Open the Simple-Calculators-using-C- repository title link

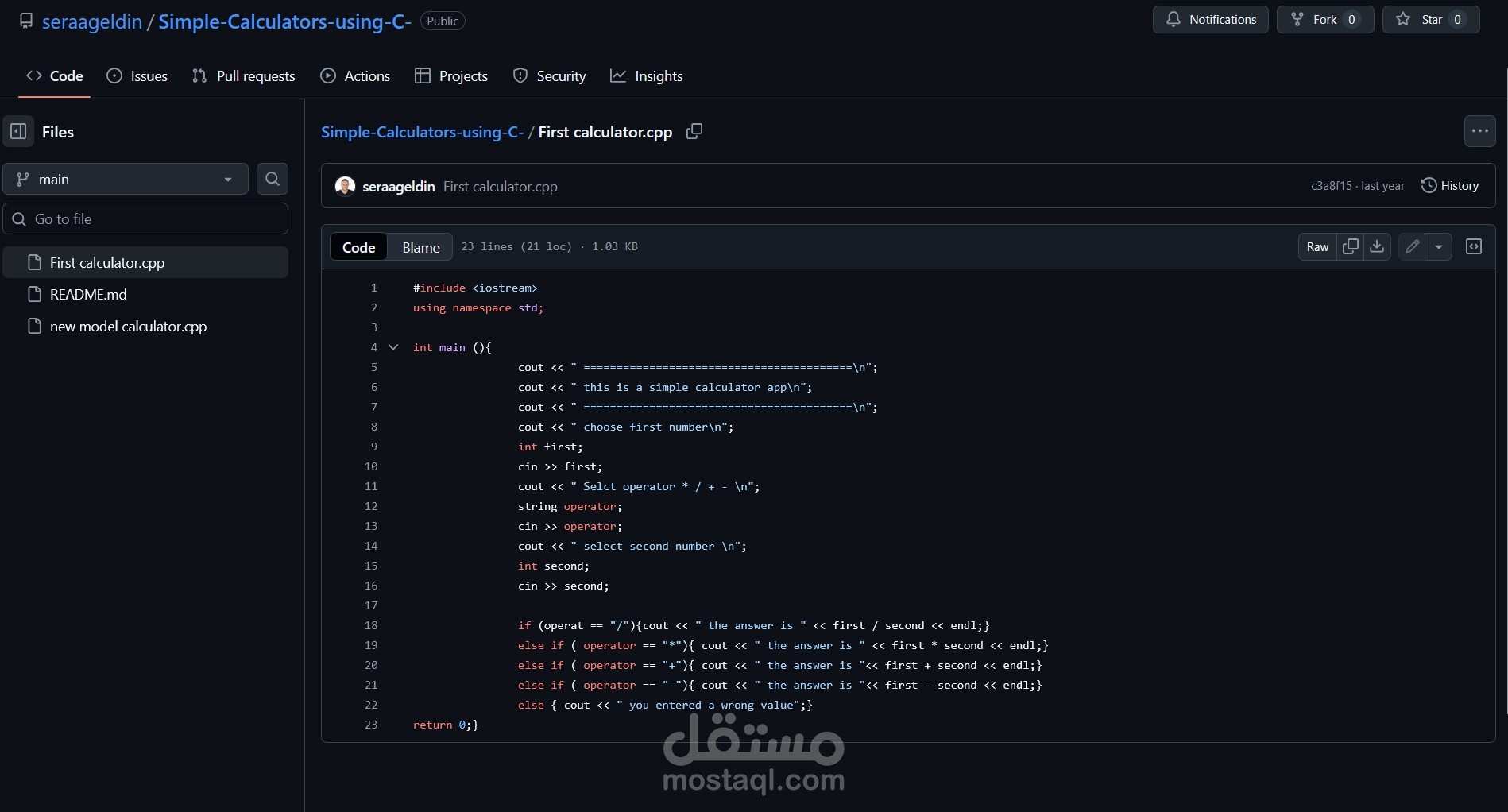tap(285, 21)
